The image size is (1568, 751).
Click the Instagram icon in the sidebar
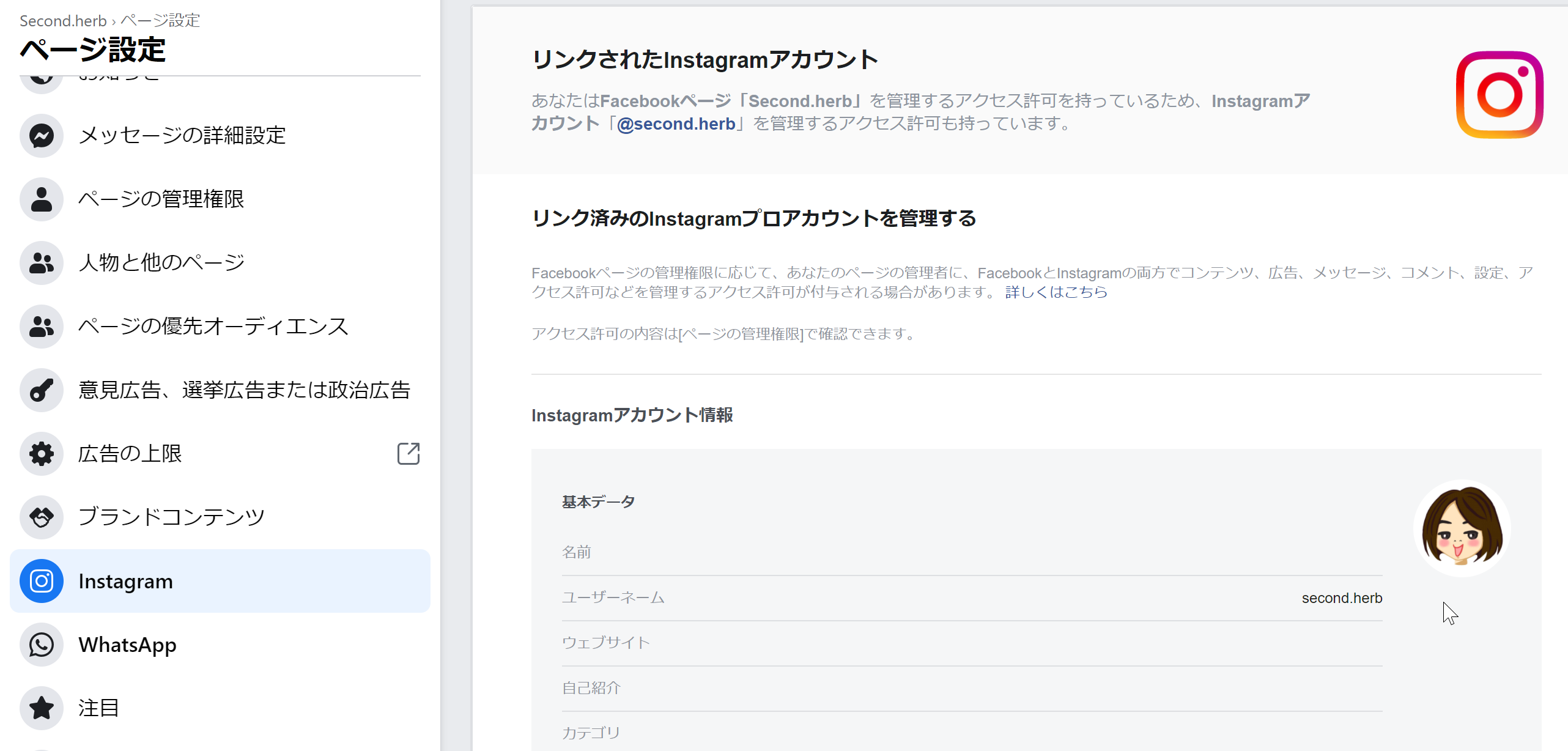(x=42, y=581)
